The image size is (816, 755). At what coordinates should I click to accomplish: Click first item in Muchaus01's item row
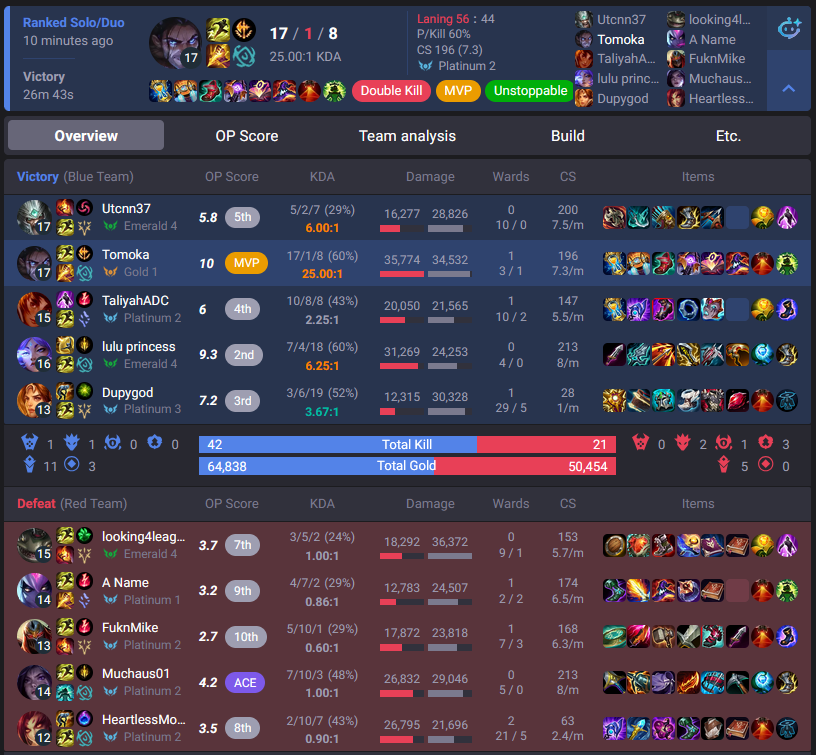tap(614, 683)
